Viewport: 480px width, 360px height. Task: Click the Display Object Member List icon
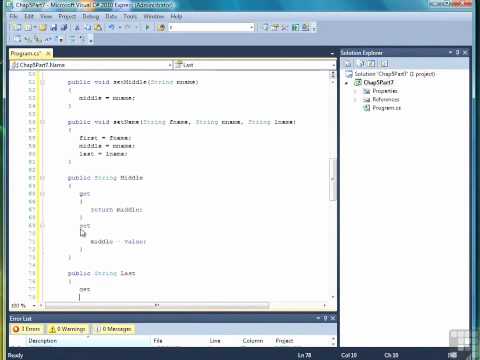click(x=18, y=39)
